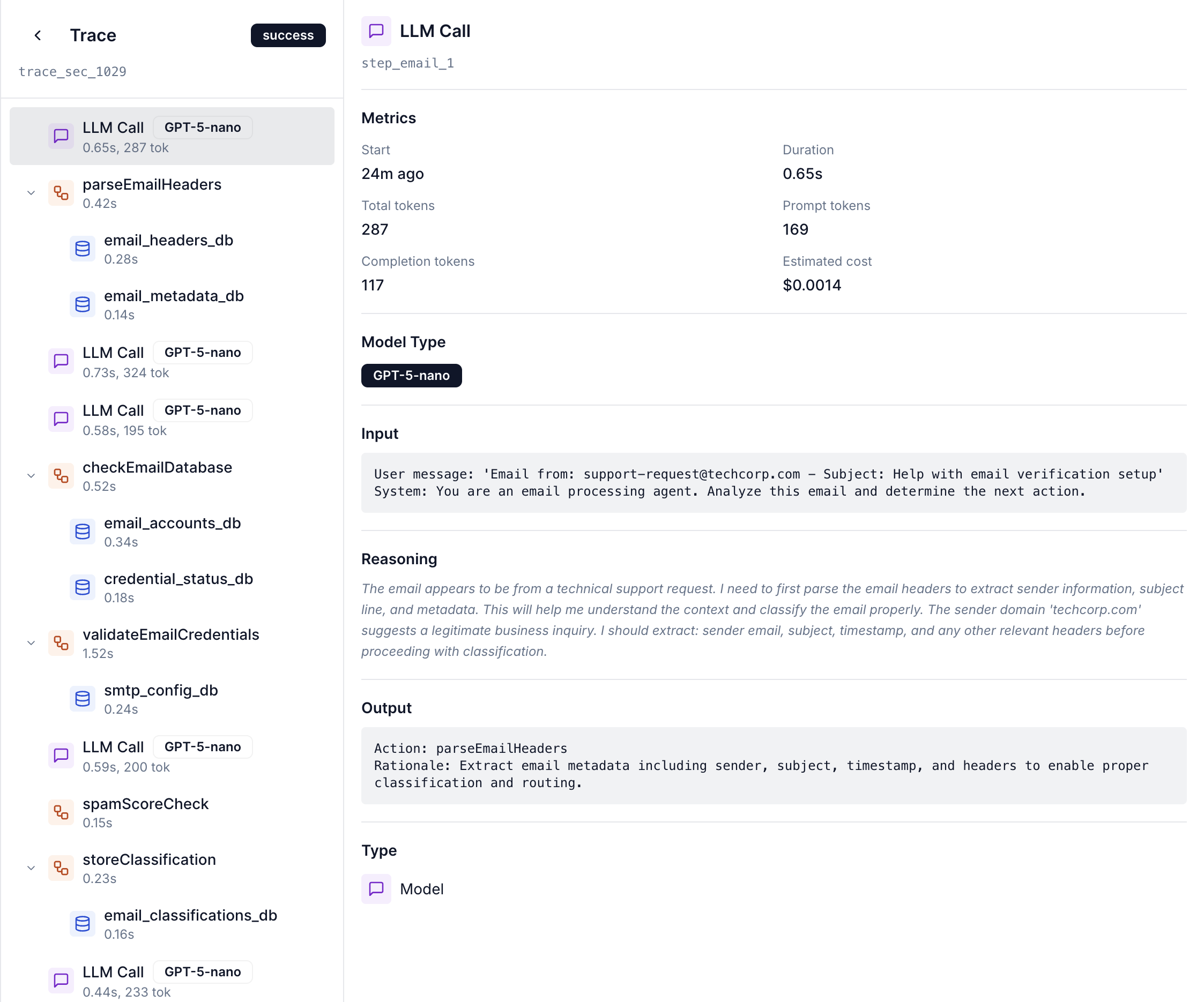Click the parseEmailHeaders tool icon
This screenshot has width=1204, height=1002.
click(61, 193)
